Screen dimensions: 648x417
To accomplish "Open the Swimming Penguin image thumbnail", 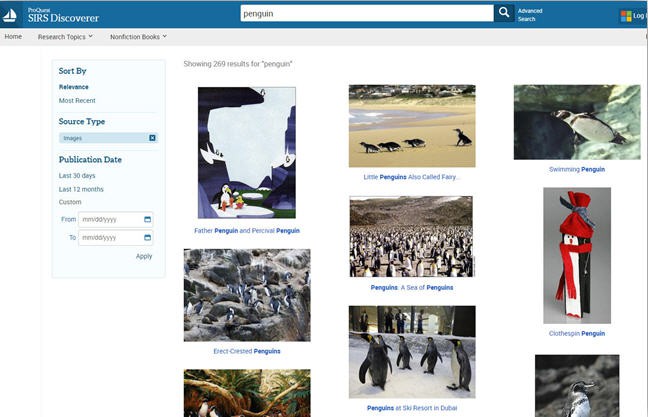I will 576,122.
